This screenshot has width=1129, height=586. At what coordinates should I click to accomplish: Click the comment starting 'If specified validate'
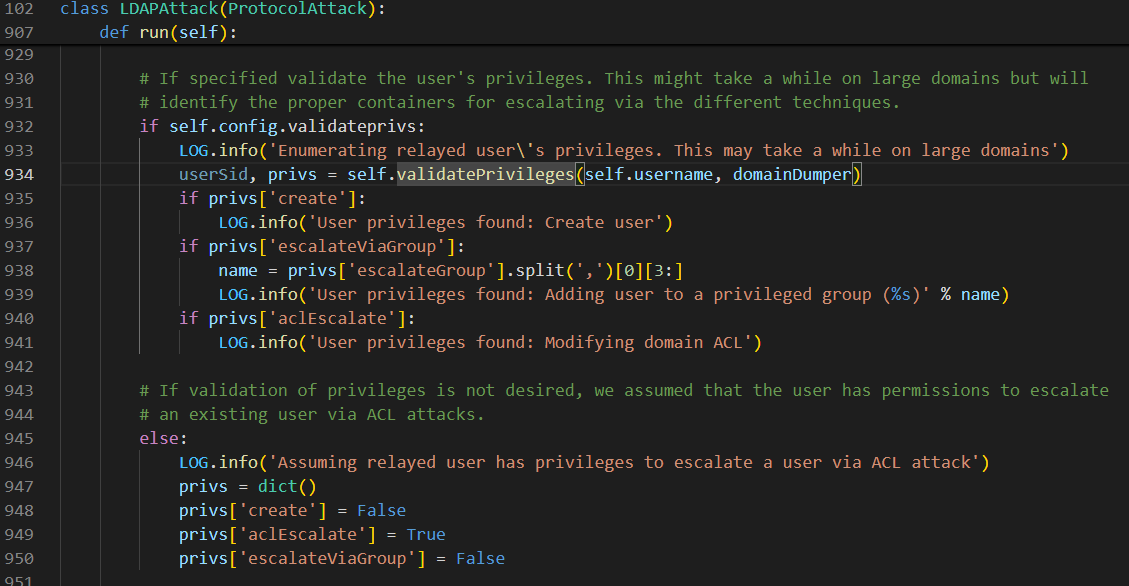[x=612, y=78]
